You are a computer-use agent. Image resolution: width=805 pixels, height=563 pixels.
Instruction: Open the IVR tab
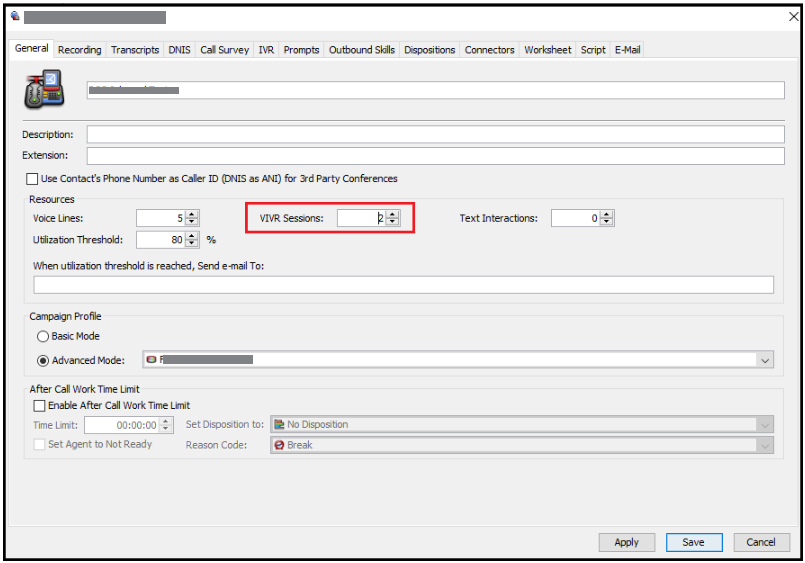coord(266,50)
